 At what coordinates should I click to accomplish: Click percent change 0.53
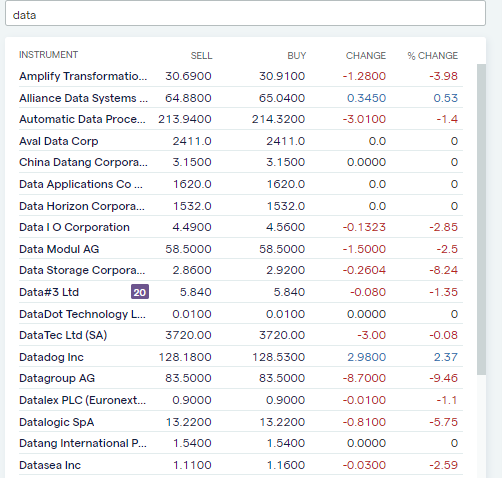pos(446,98)
